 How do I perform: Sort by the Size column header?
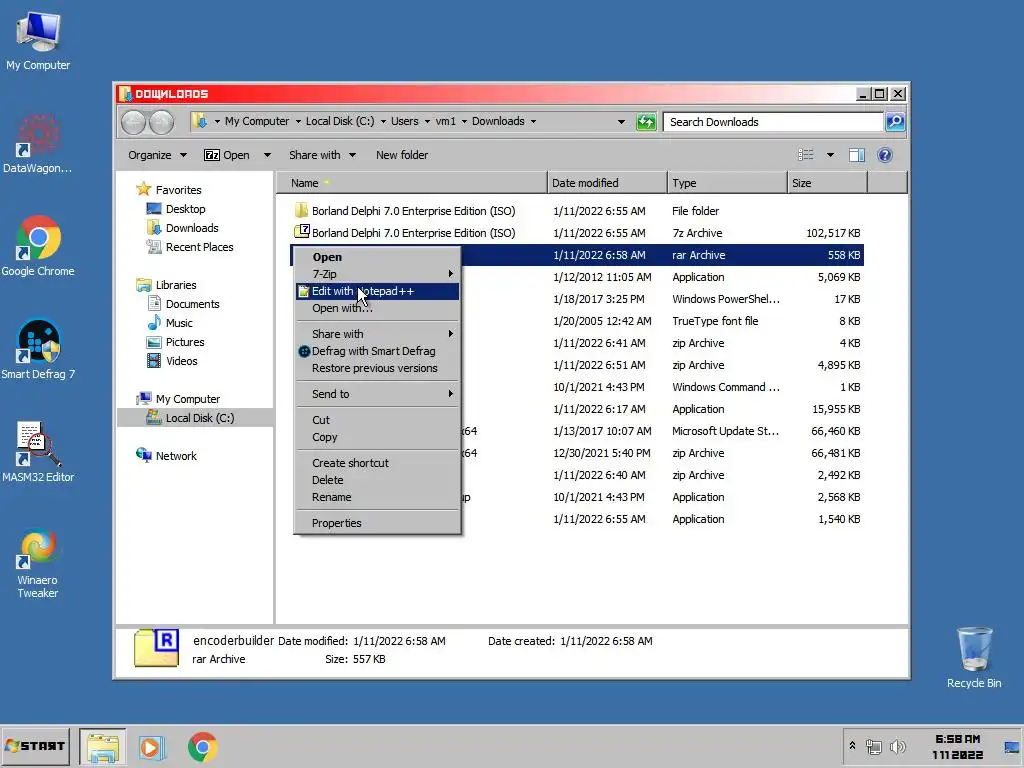pyautogui.click(x=827, y=183)
